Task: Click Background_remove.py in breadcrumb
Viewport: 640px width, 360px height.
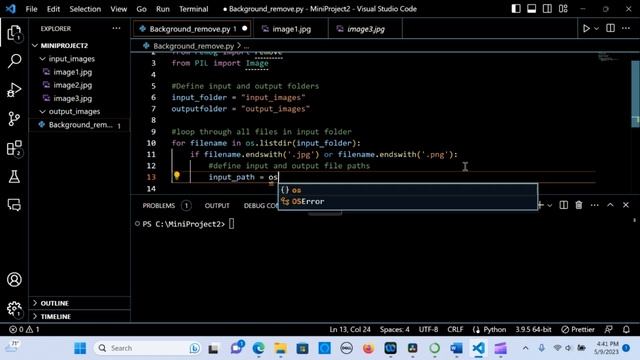Action: (x=193, y=46)
